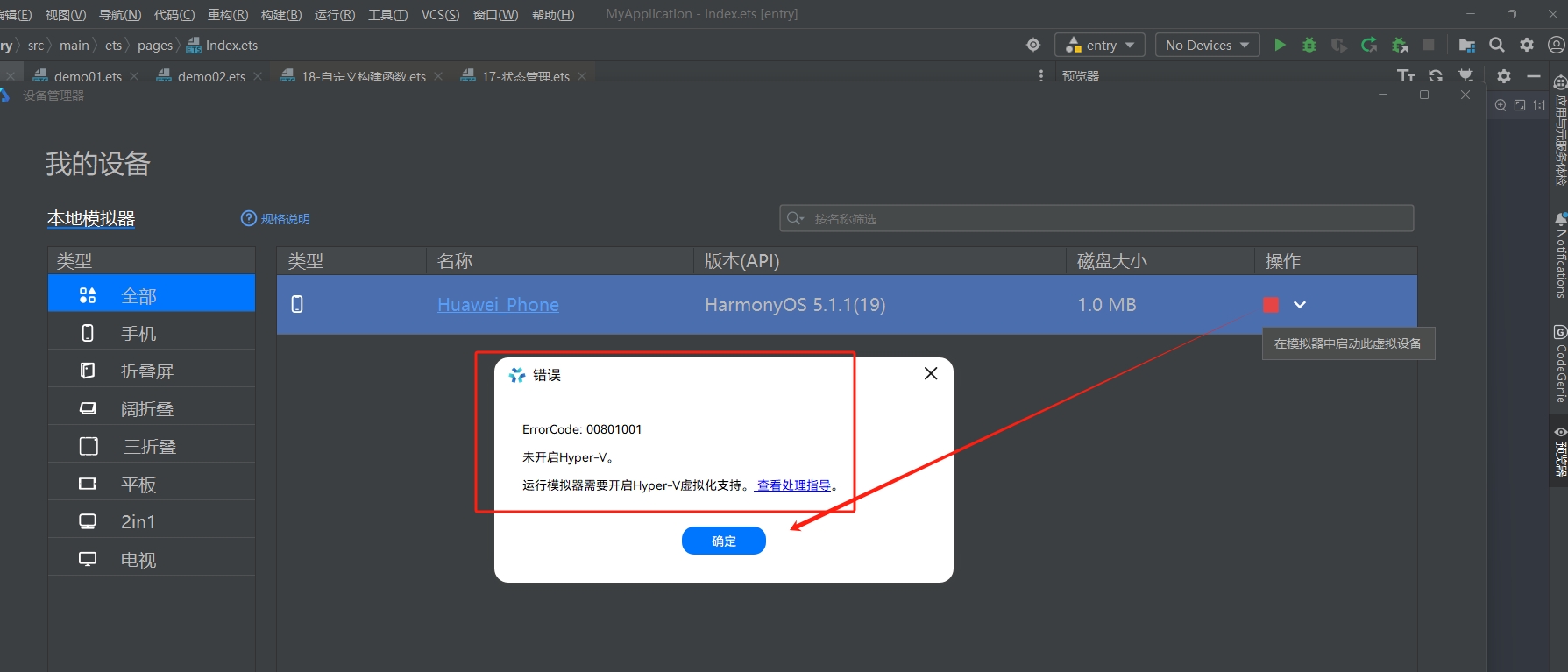Run the entry module with the green play icon
Viewport: 1568px width, 672px height.
click(1280, 45)
